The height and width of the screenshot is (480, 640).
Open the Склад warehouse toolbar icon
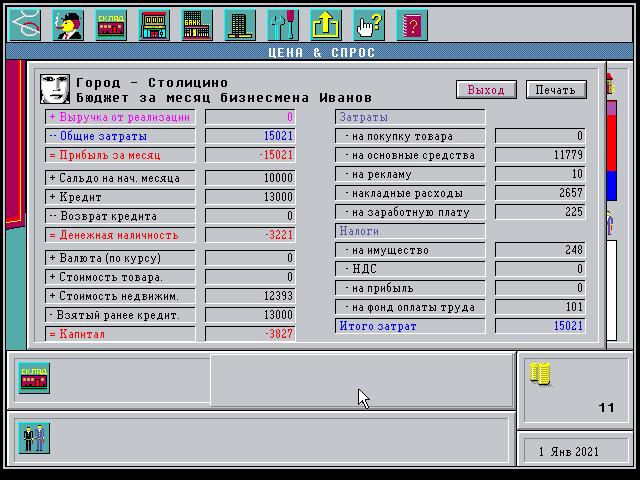111,25
